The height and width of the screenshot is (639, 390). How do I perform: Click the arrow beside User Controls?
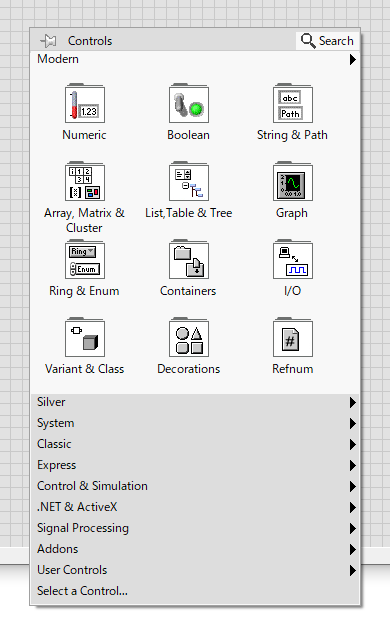353,571
